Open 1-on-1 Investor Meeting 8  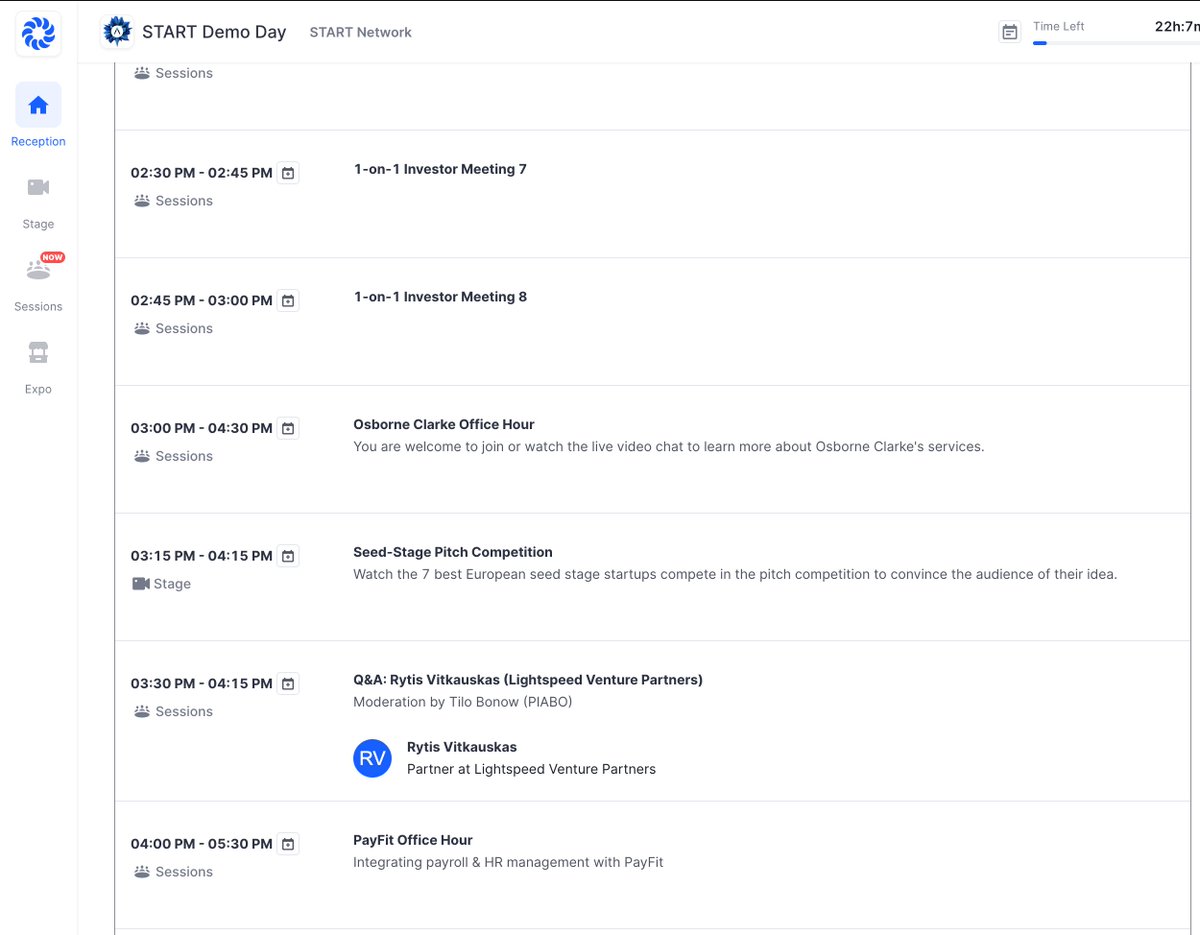click(440, 297)
